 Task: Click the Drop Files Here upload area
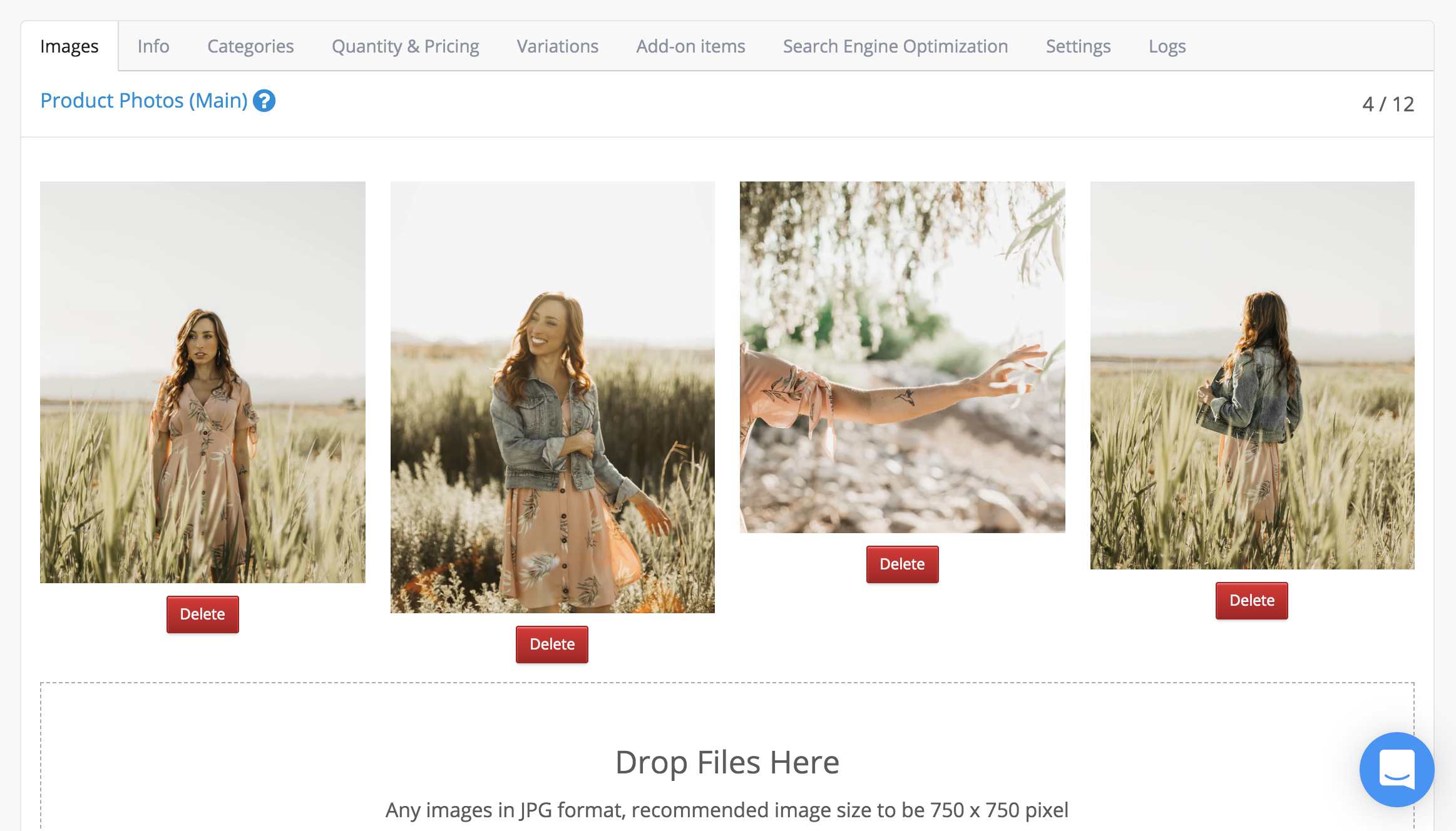pos(727,757)
